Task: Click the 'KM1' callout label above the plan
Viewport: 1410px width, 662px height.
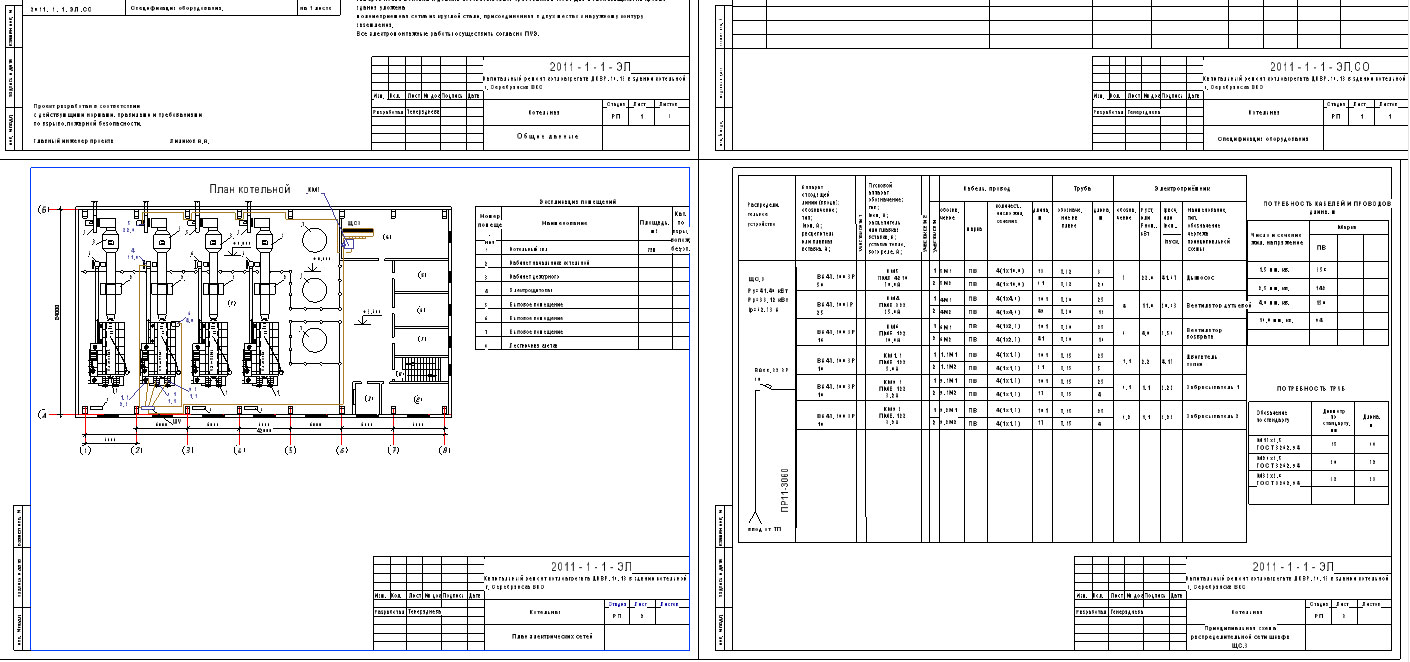Action: [x=311, y=189]
